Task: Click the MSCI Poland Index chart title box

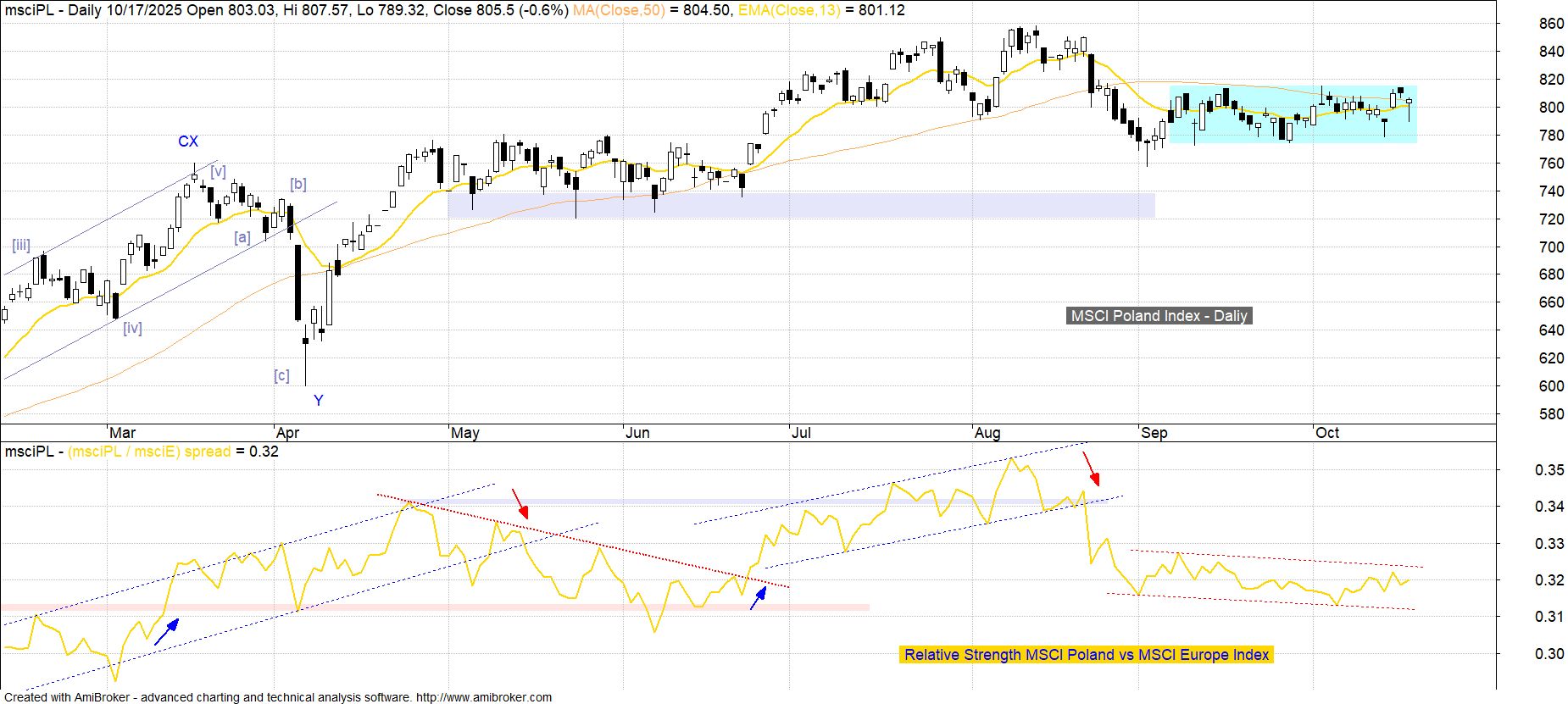Action: [x=1159, y=316]
